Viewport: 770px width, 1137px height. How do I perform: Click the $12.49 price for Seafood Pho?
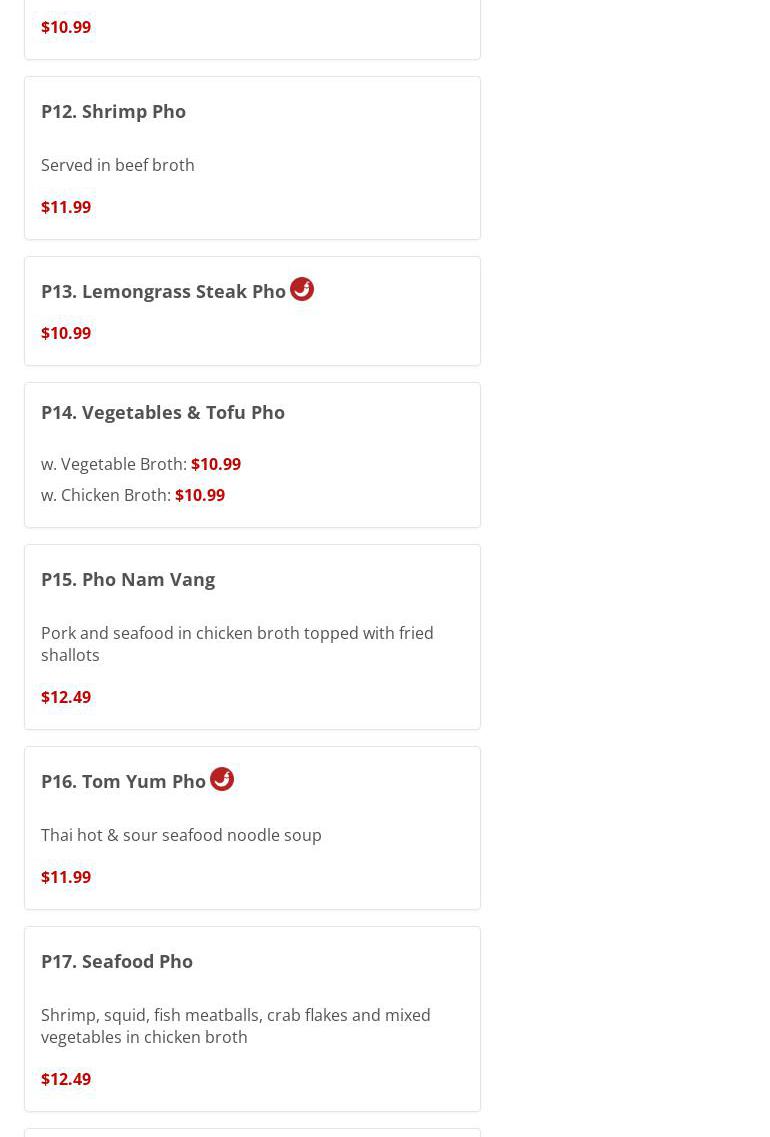pos(66,1079)
